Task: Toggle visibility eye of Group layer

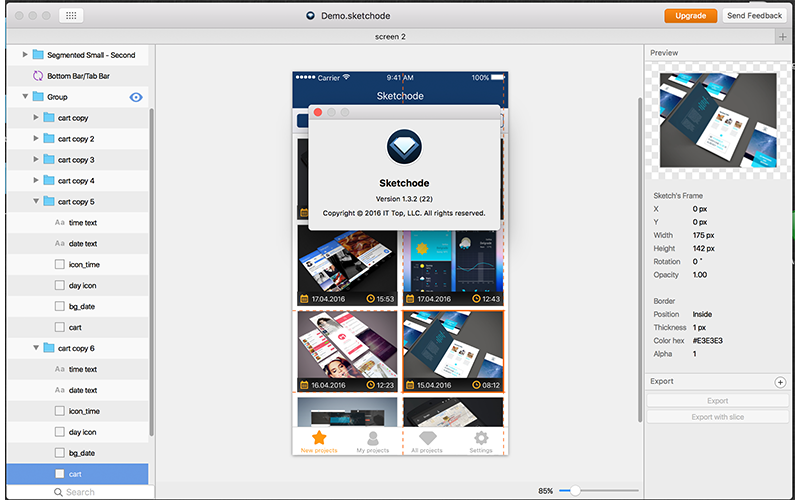Action: pyautogui.click(x=136, y=97)
